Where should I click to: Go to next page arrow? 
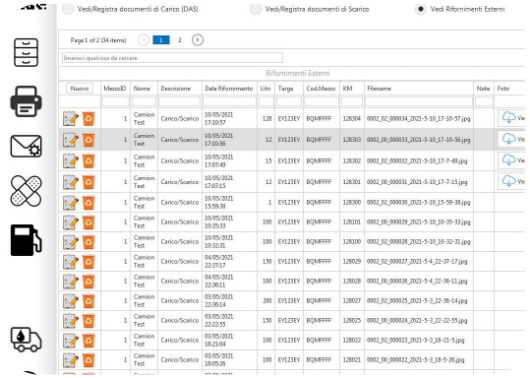pyautogui.click(x=197, y=40)
